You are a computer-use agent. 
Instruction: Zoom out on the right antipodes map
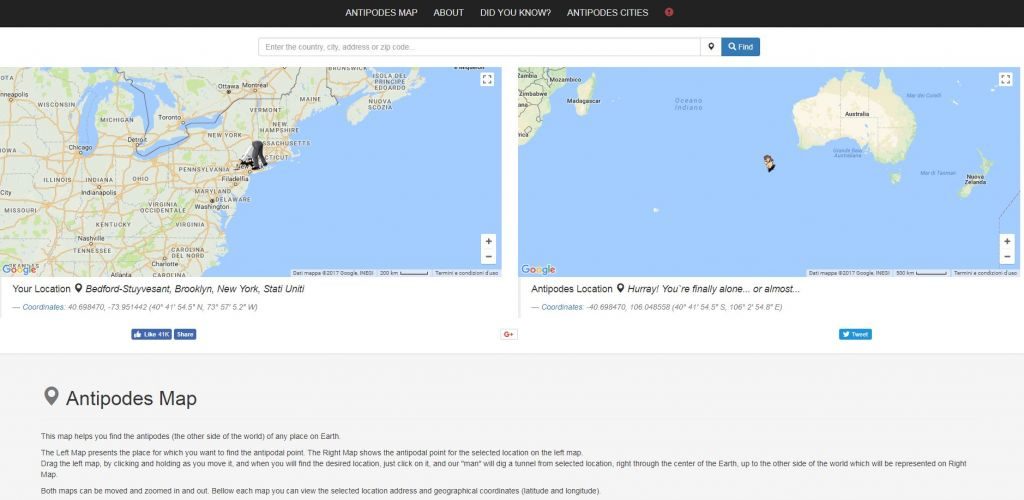[x=1006, y=257]
